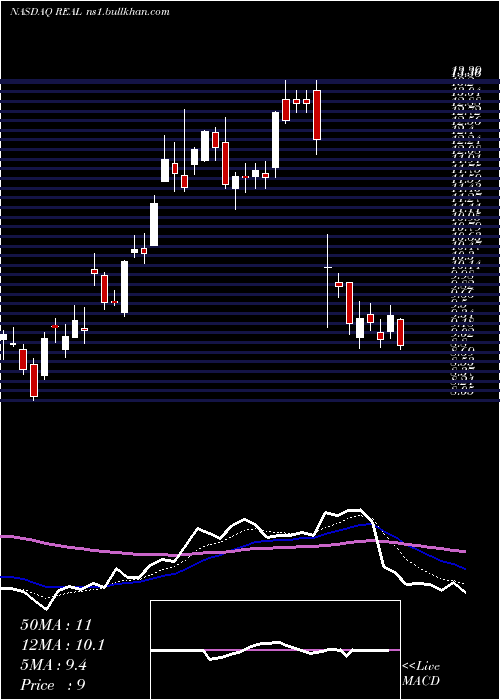Click the topmost price label on the axis

pos(466,71)
